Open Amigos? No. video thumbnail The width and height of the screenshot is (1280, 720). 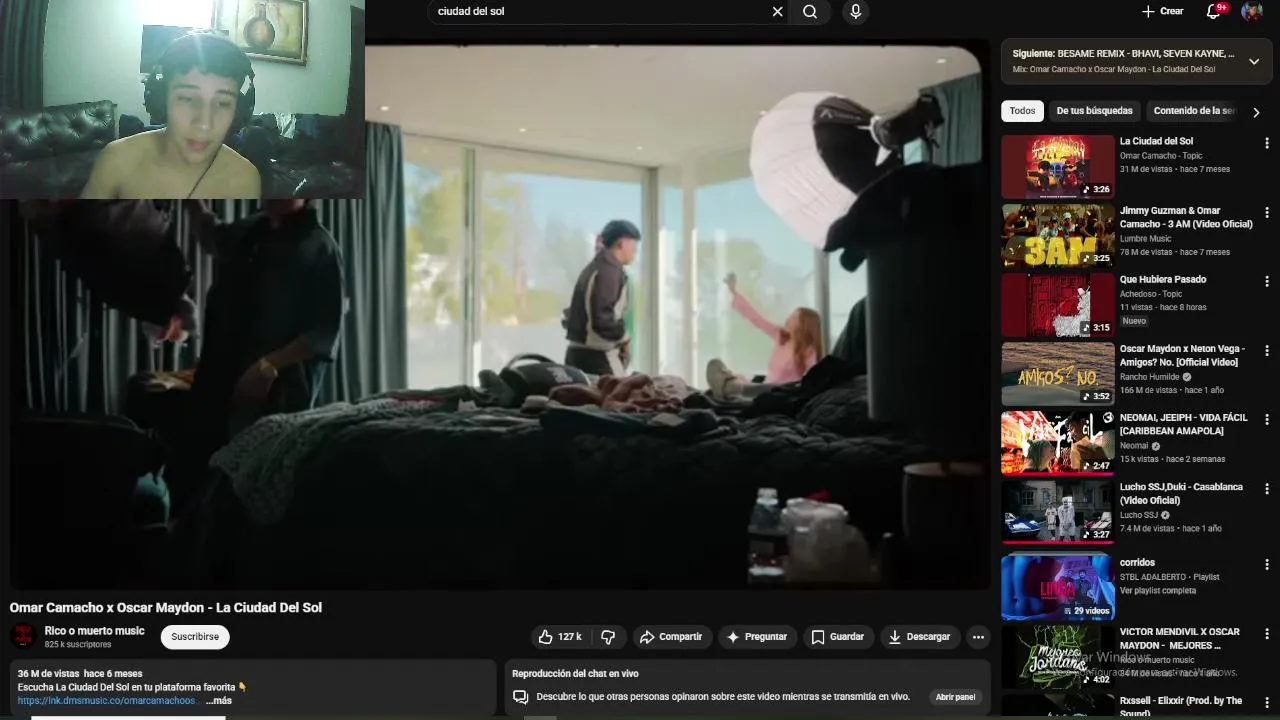click(1057, 374)
